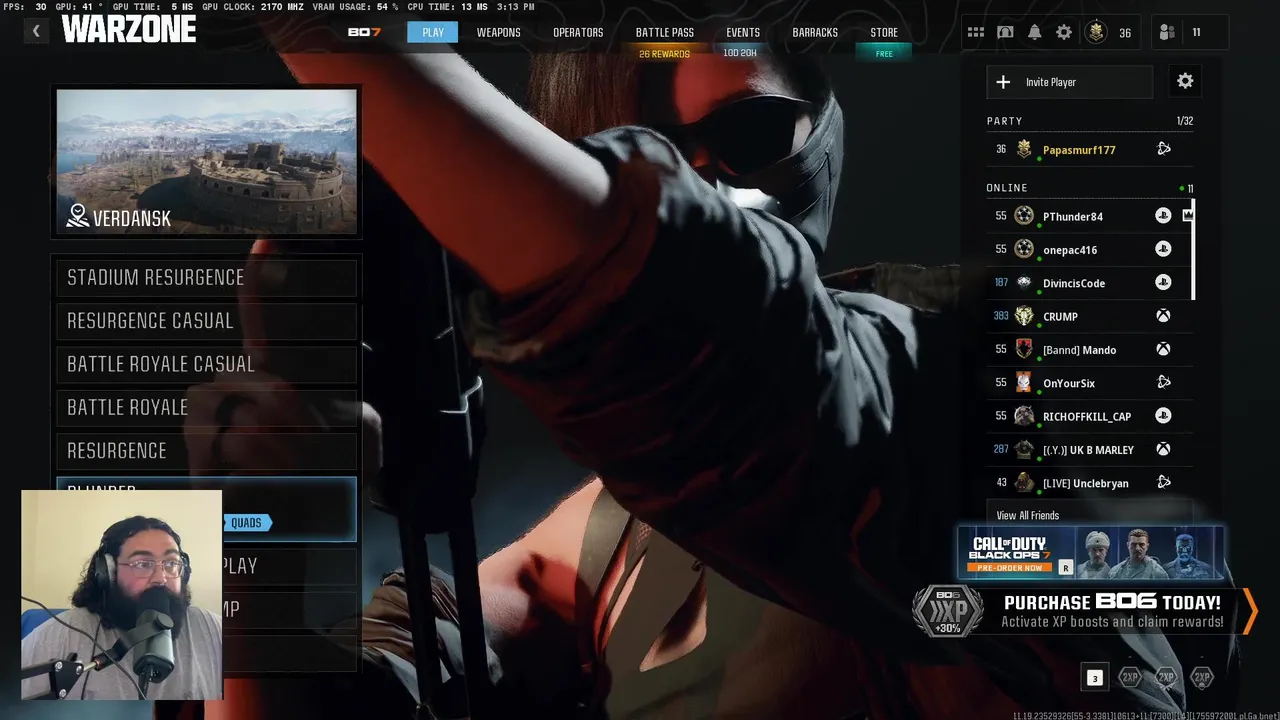Select RESURGENCE CASUAL mode
This screenshot has width=1280, height=720.
point(206,321)
